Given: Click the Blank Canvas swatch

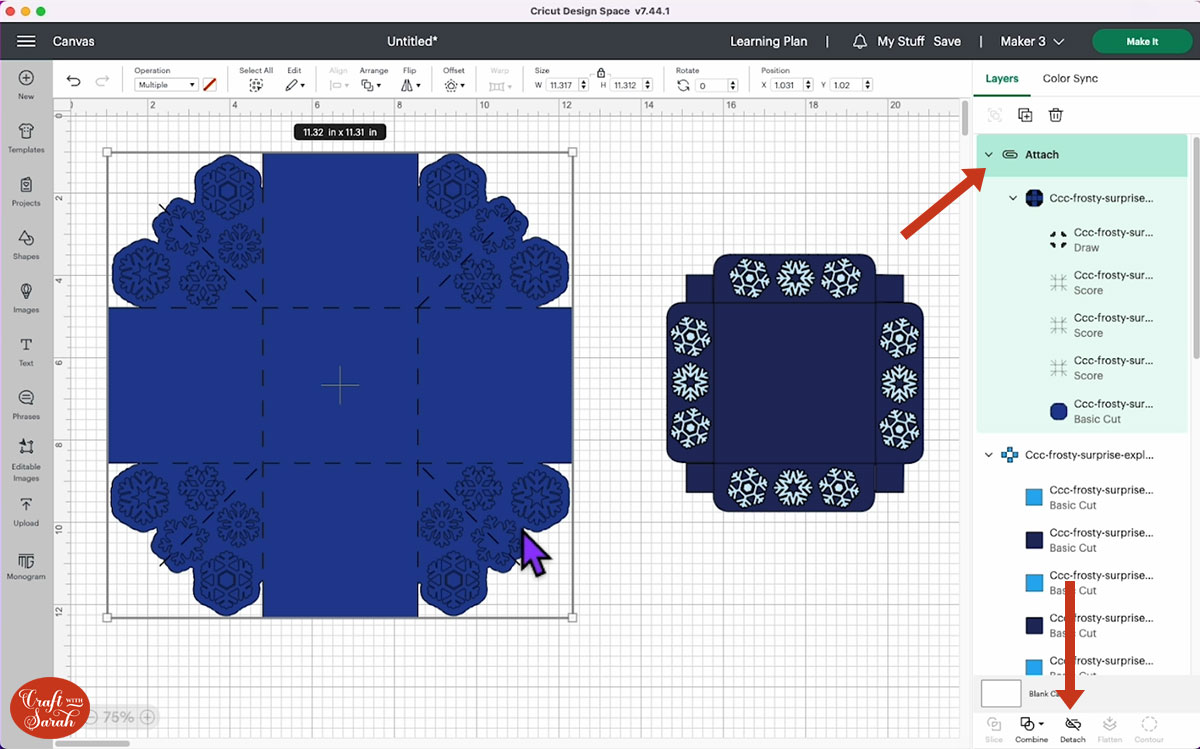Looking at the screenshot, I should [x=1001, y=693].
